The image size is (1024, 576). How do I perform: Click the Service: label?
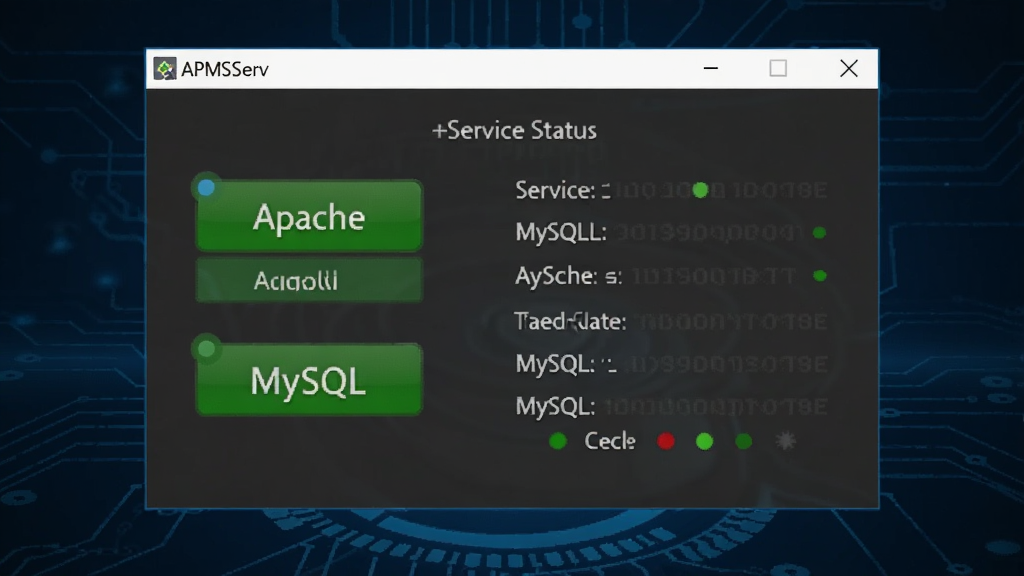555,190
